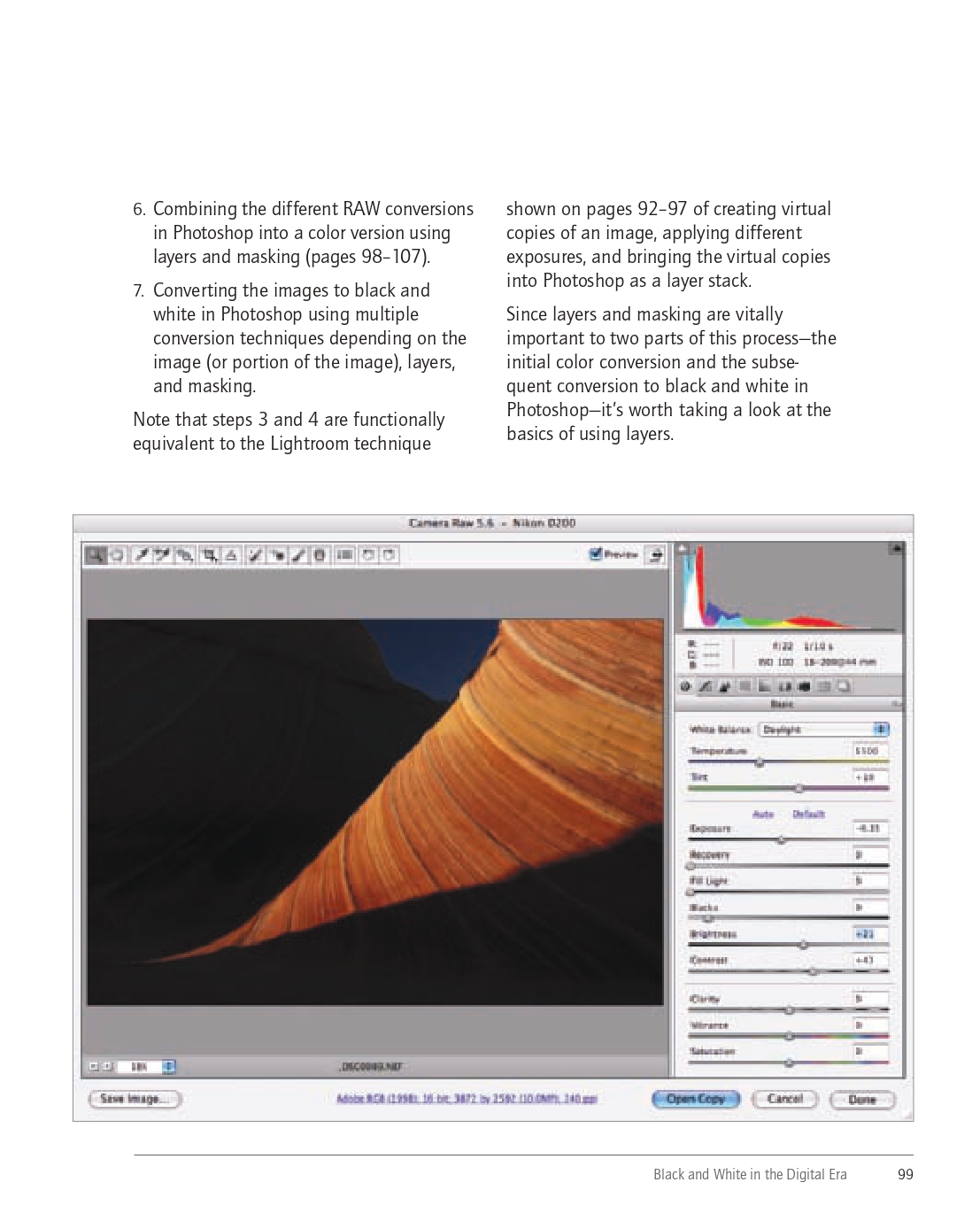The image size is (980, 1221).
Task: Select the Zoom tool in Camera Raw toolbar
Action: 96,555
